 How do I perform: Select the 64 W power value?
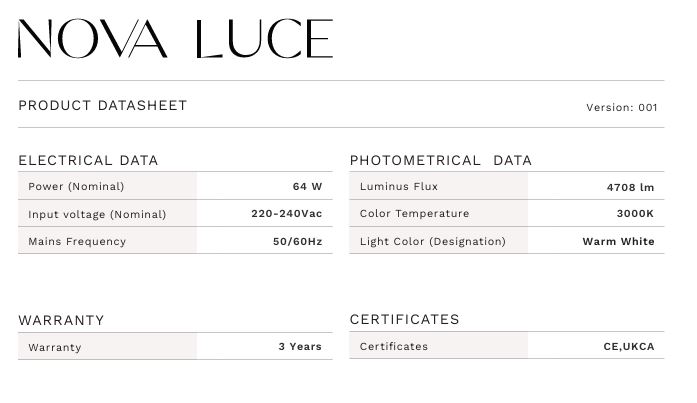click(307, 187)
